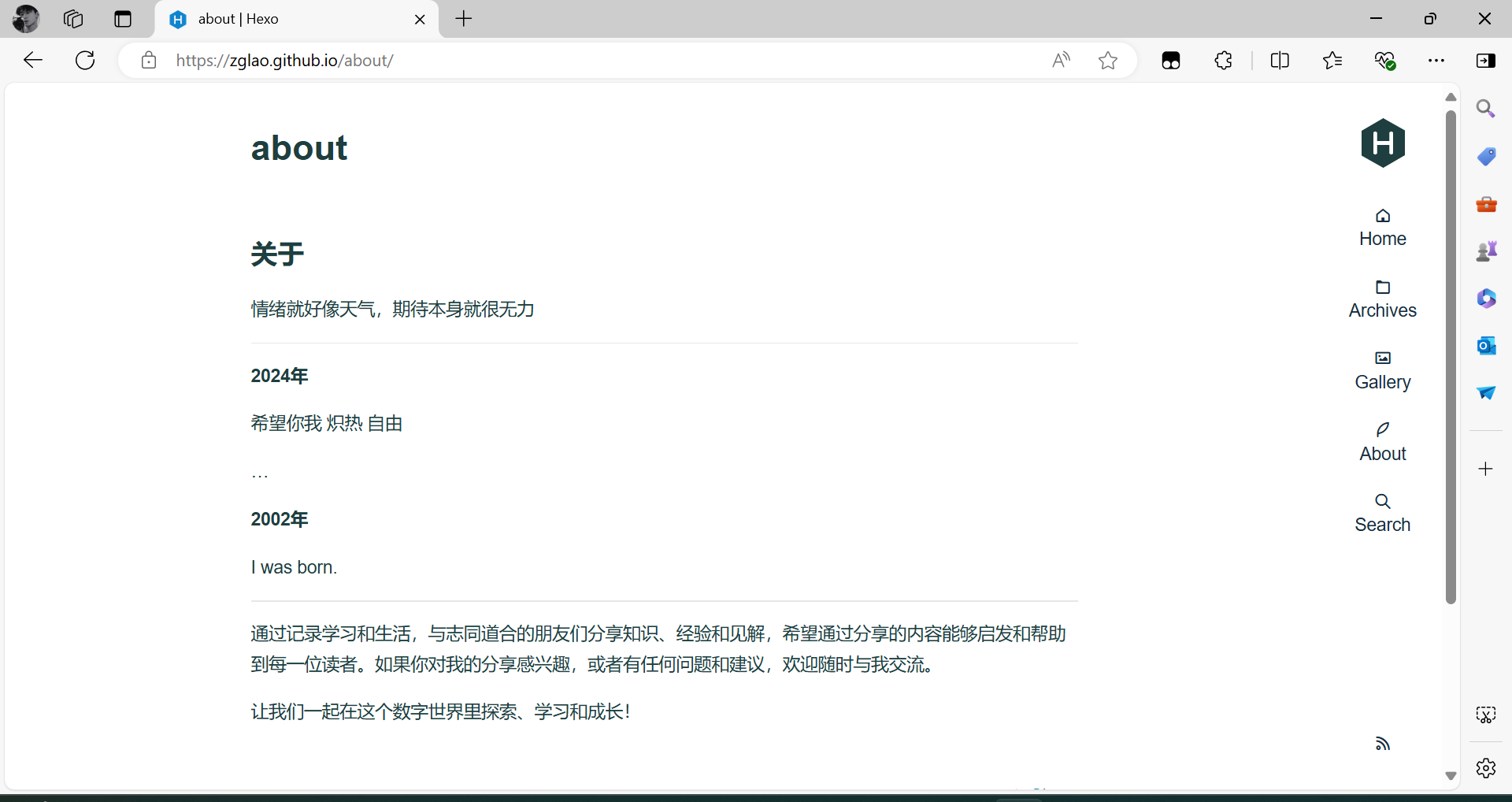Open a new tab with plus button
Viewport: 1512px width, 802px height.
[464, 19]
